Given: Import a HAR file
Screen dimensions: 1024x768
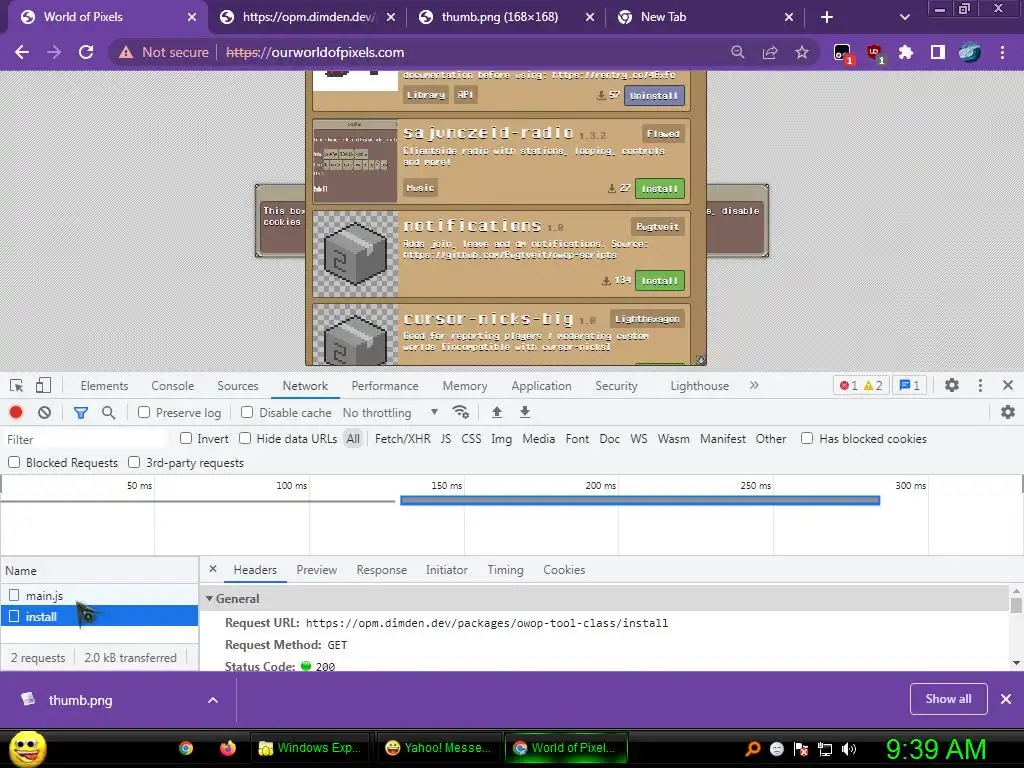Looking at the screenshot, I should 497,412.
